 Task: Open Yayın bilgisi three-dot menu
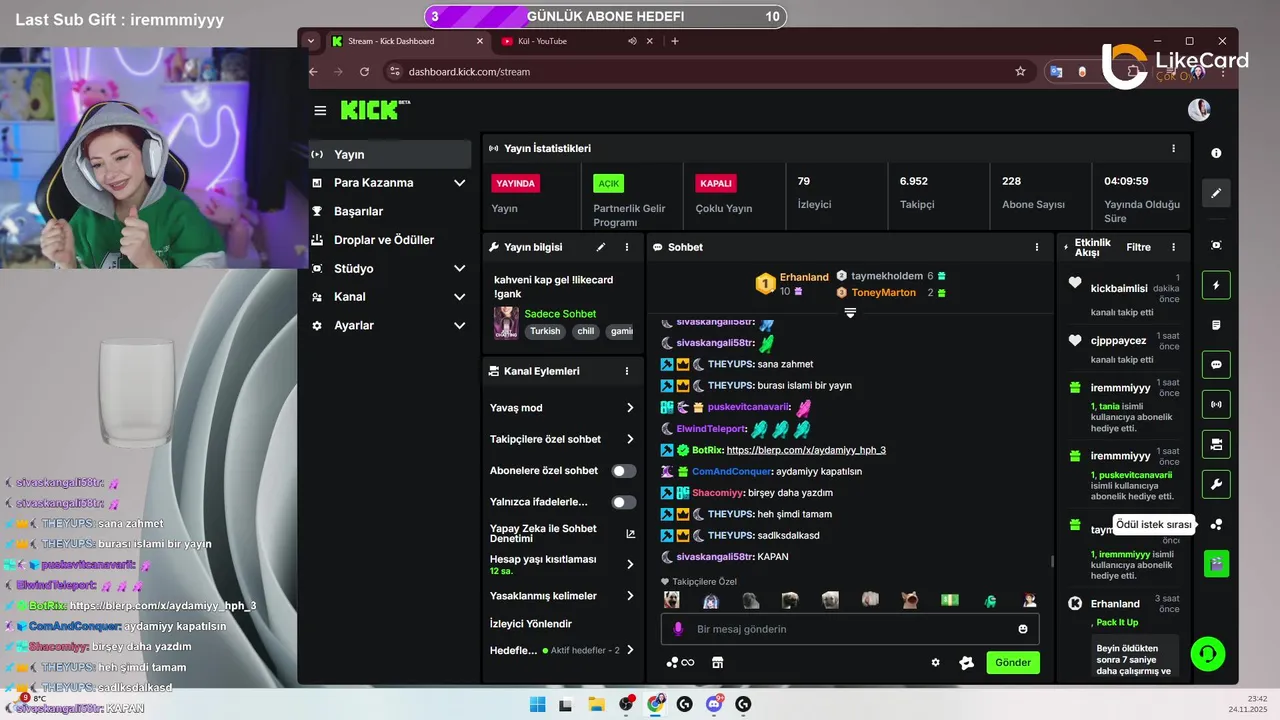(627, 247)
